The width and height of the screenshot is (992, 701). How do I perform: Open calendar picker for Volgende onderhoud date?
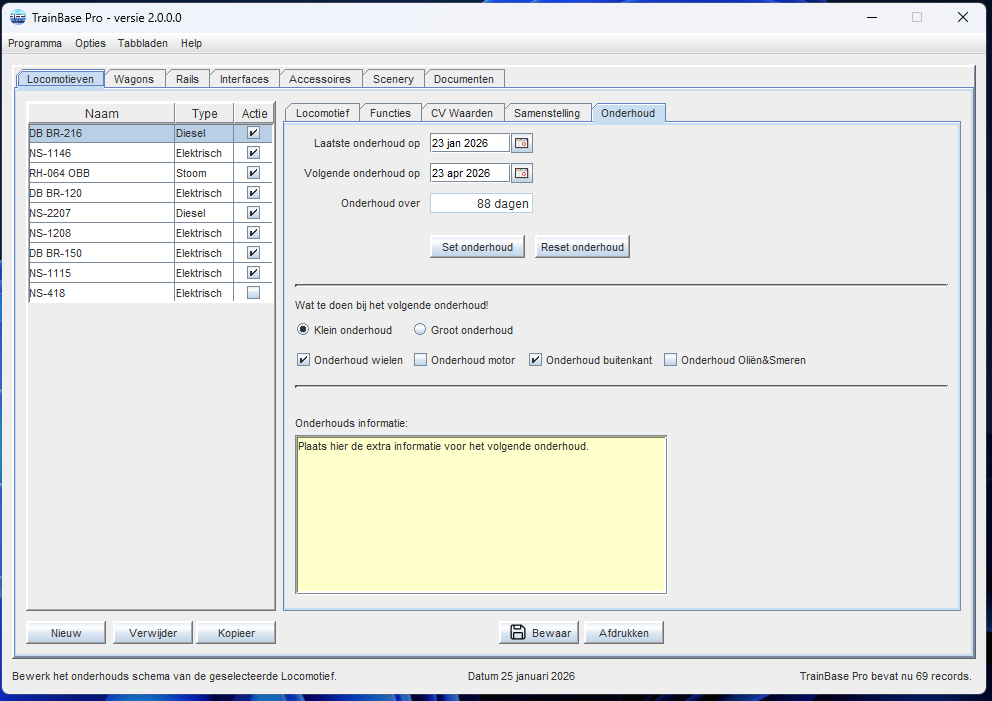click(522, 173)
